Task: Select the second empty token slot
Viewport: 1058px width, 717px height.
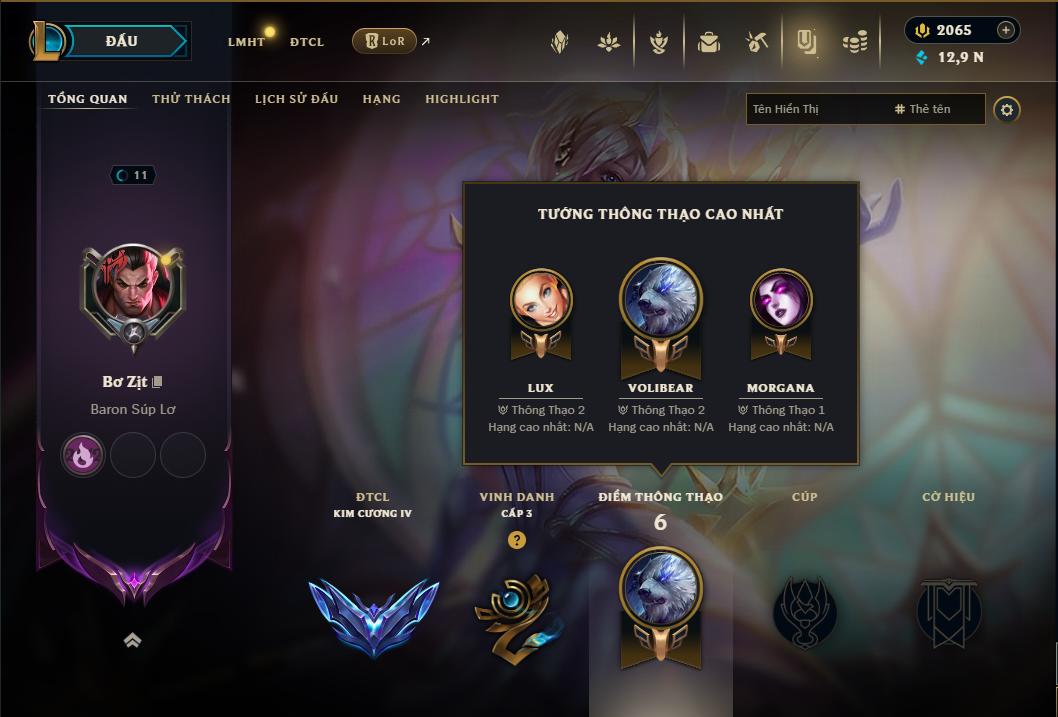Action: [x=133, y=455]
